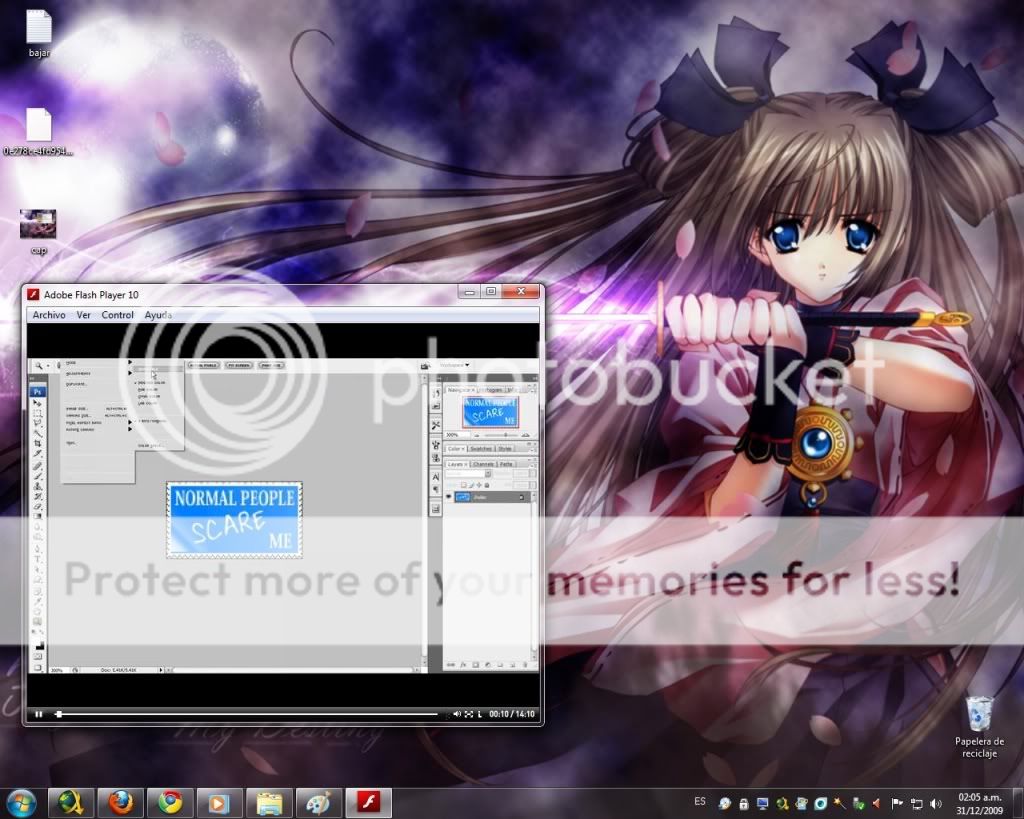The image size is (1024, 819).
Task: Click the Fit Screen button
Action: [x=238, y=365]
